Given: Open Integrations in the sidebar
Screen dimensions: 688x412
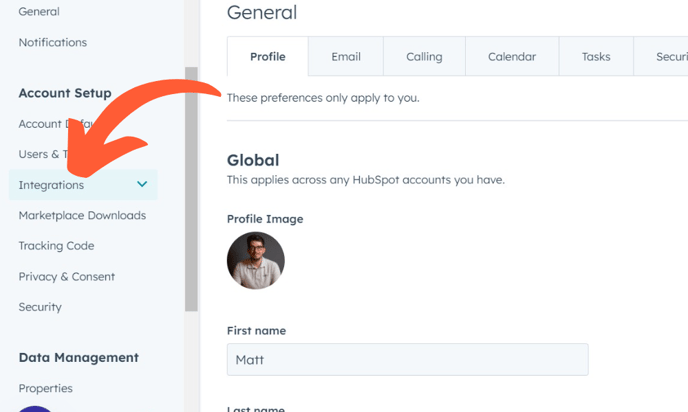Looking at the screenshot, I should [52, 185].
